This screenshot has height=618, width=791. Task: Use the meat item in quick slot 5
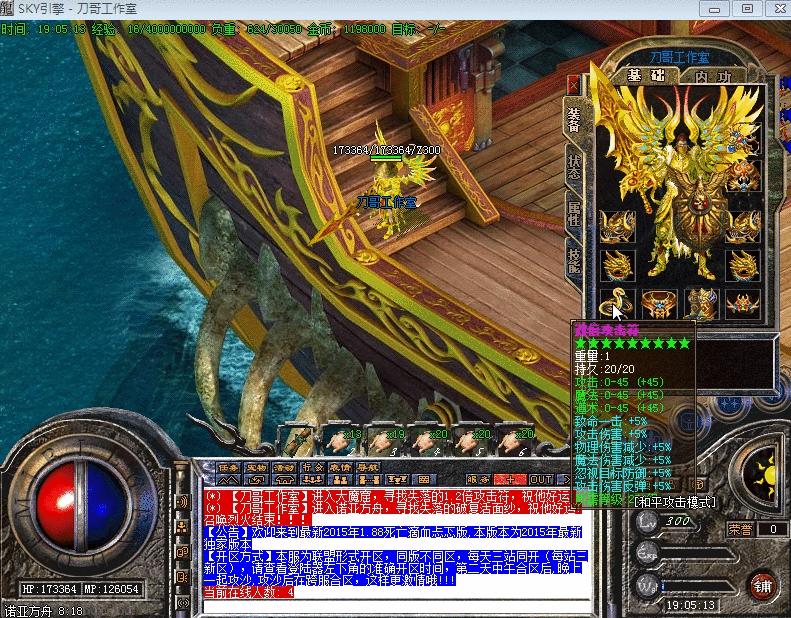click(471, 440)
